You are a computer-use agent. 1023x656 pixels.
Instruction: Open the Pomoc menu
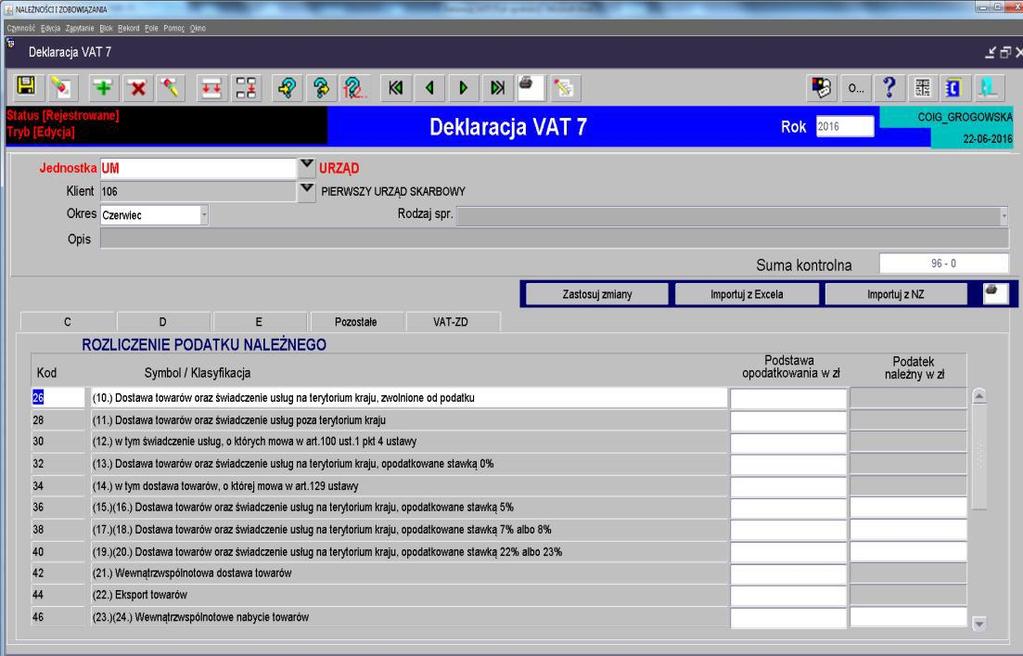(174, 28)
